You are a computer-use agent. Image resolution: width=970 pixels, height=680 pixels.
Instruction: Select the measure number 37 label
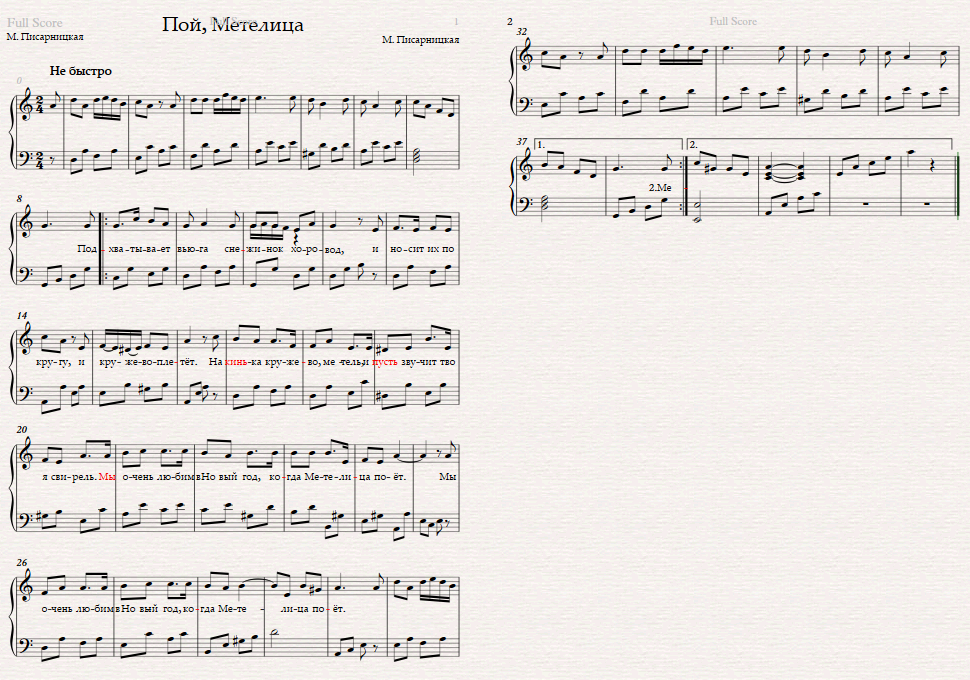point(521,142)
